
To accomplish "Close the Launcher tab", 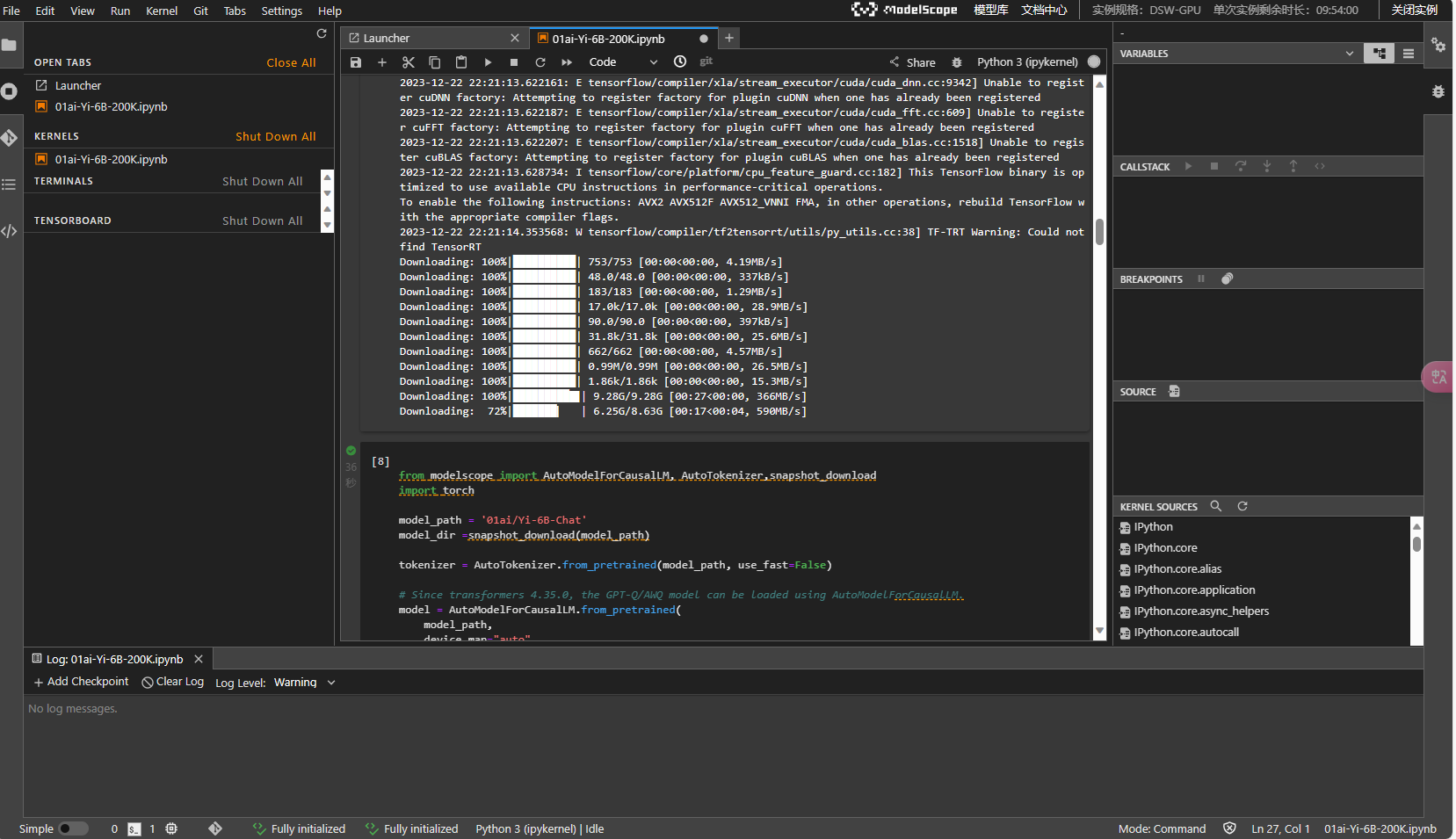I will coord(515,38).
